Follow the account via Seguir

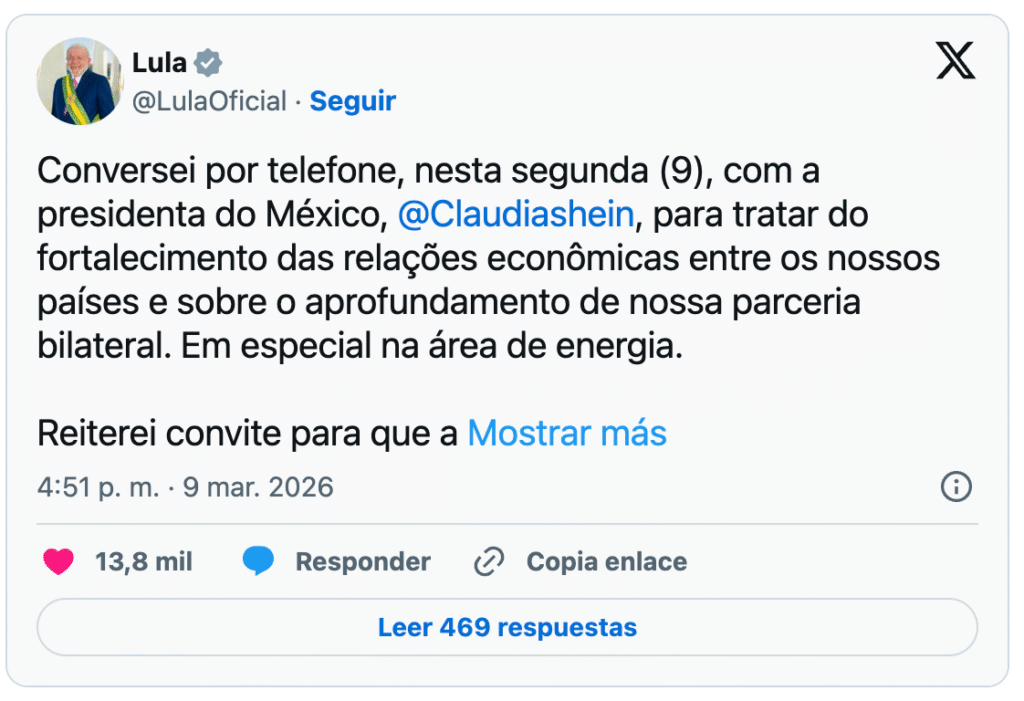pyautogui.click(x=353, y=101)
